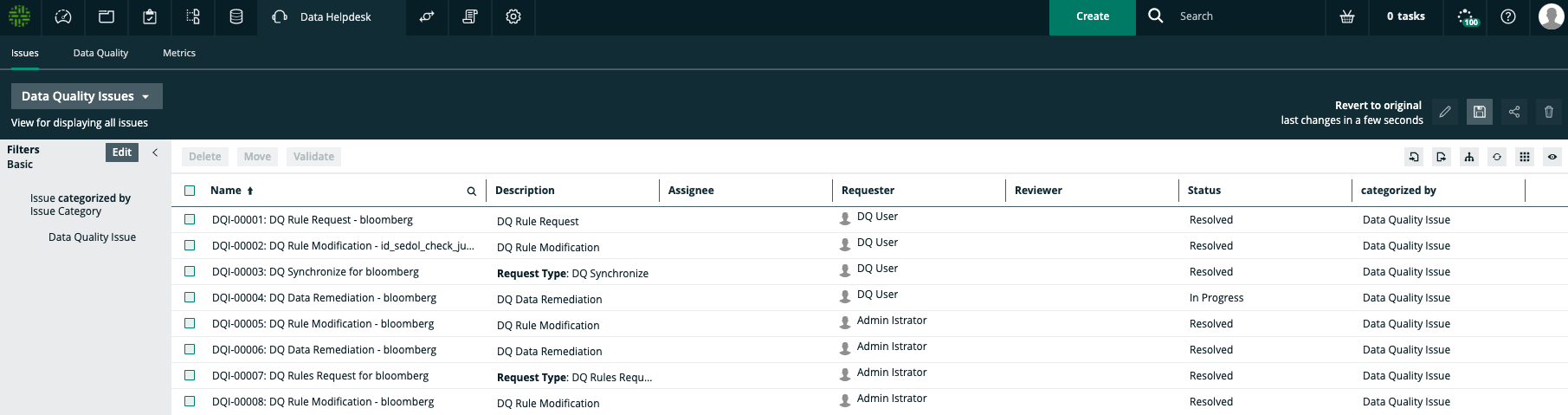Open the activities spinner icon with 100 badge

pyautogui.click(x=1467, y=16)
